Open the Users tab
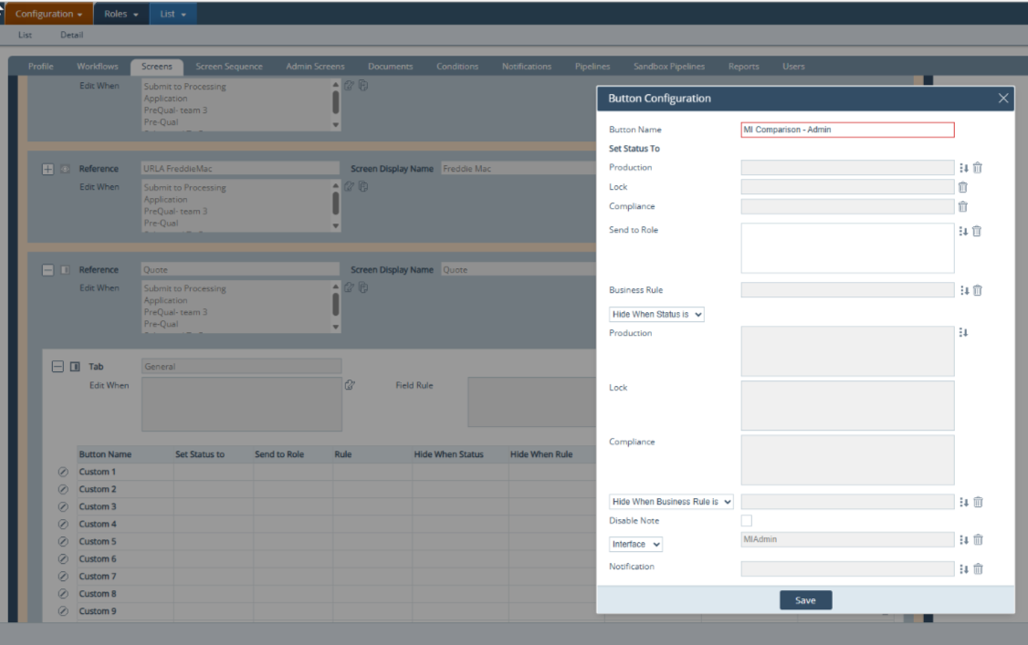This screenshot has height=645, width=1028. (793, 66)
